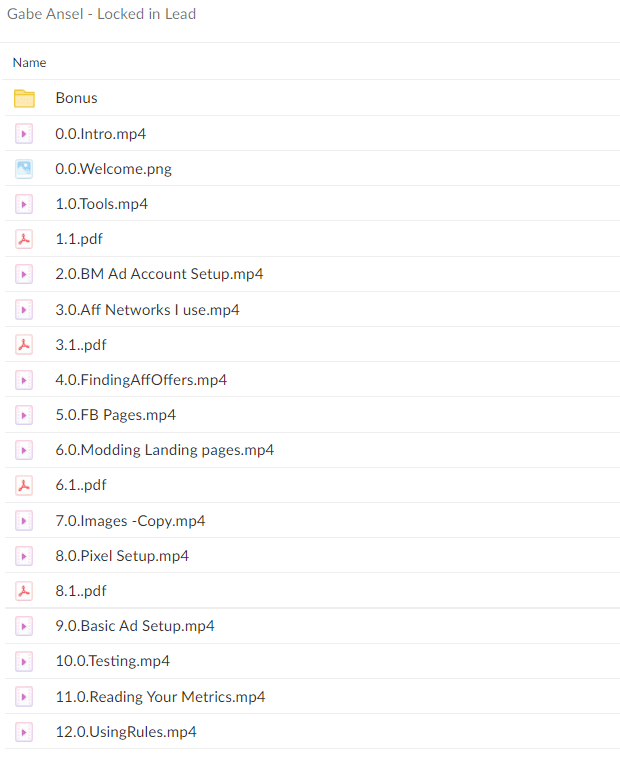Click video icon for 11.0.Reading Your Metrics
This screenshot has height=762, width=620.
click(24, 697)
